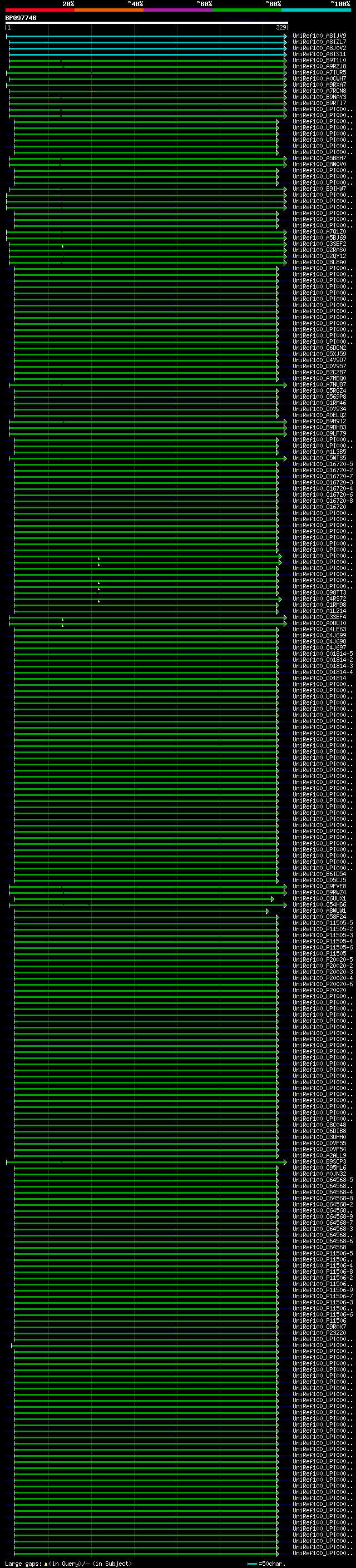356x1568 pixels.
Task: Click arrowhead ending the UniRef100_Q4RS72 bar
Action: point(280,599)
